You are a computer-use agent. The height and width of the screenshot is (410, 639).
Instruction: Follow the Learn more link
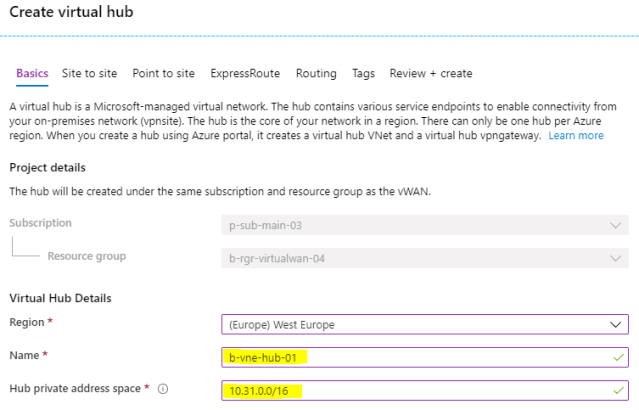pos(575,135)
